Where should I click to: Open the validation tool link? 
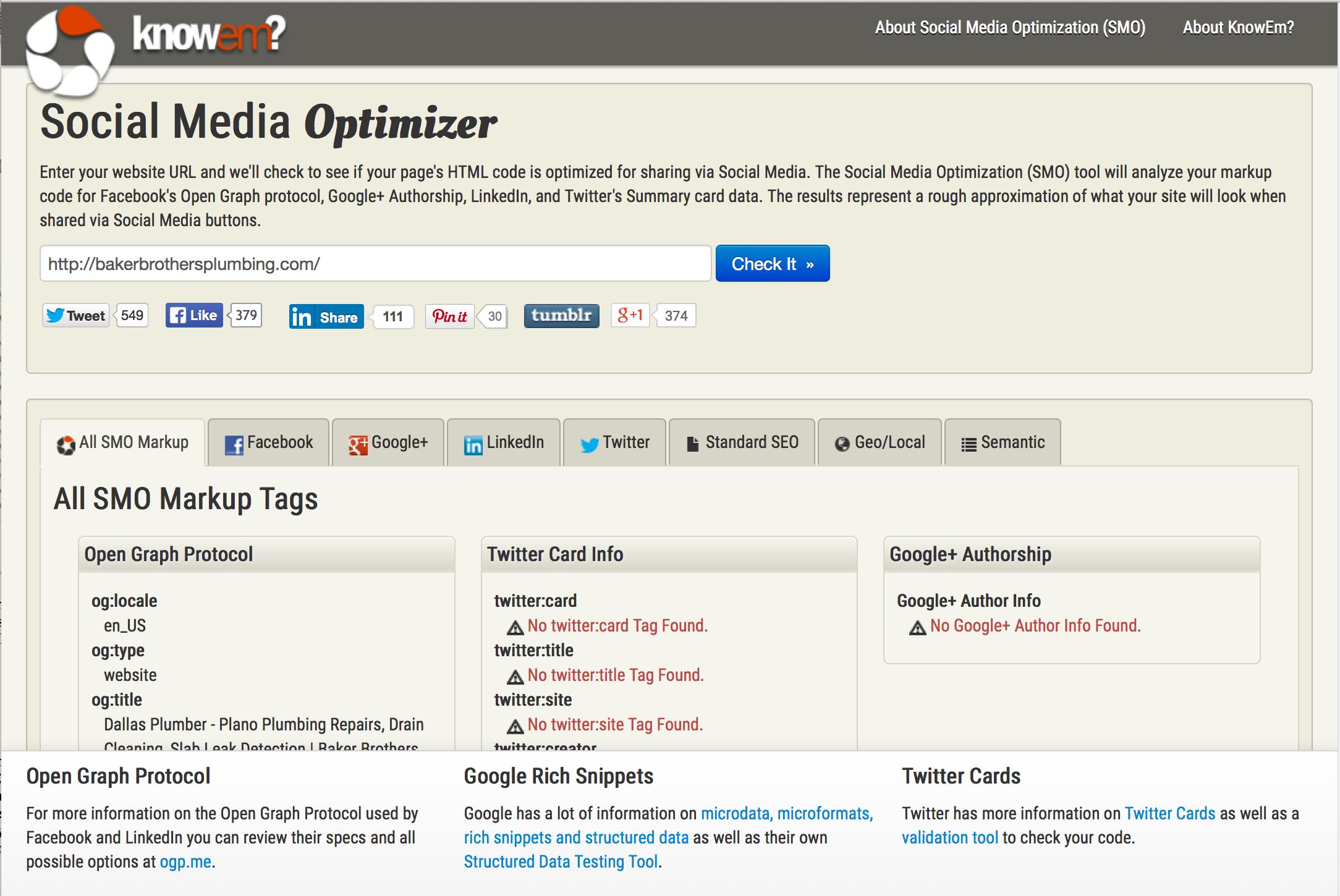click(950, 837)
